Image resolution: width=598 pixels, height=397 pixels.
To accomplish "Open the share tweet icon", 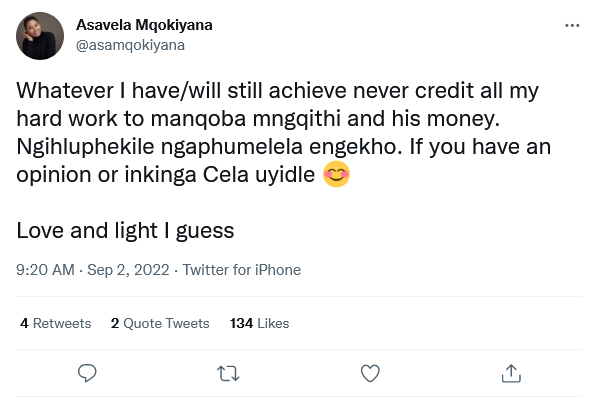I will 511,373.
